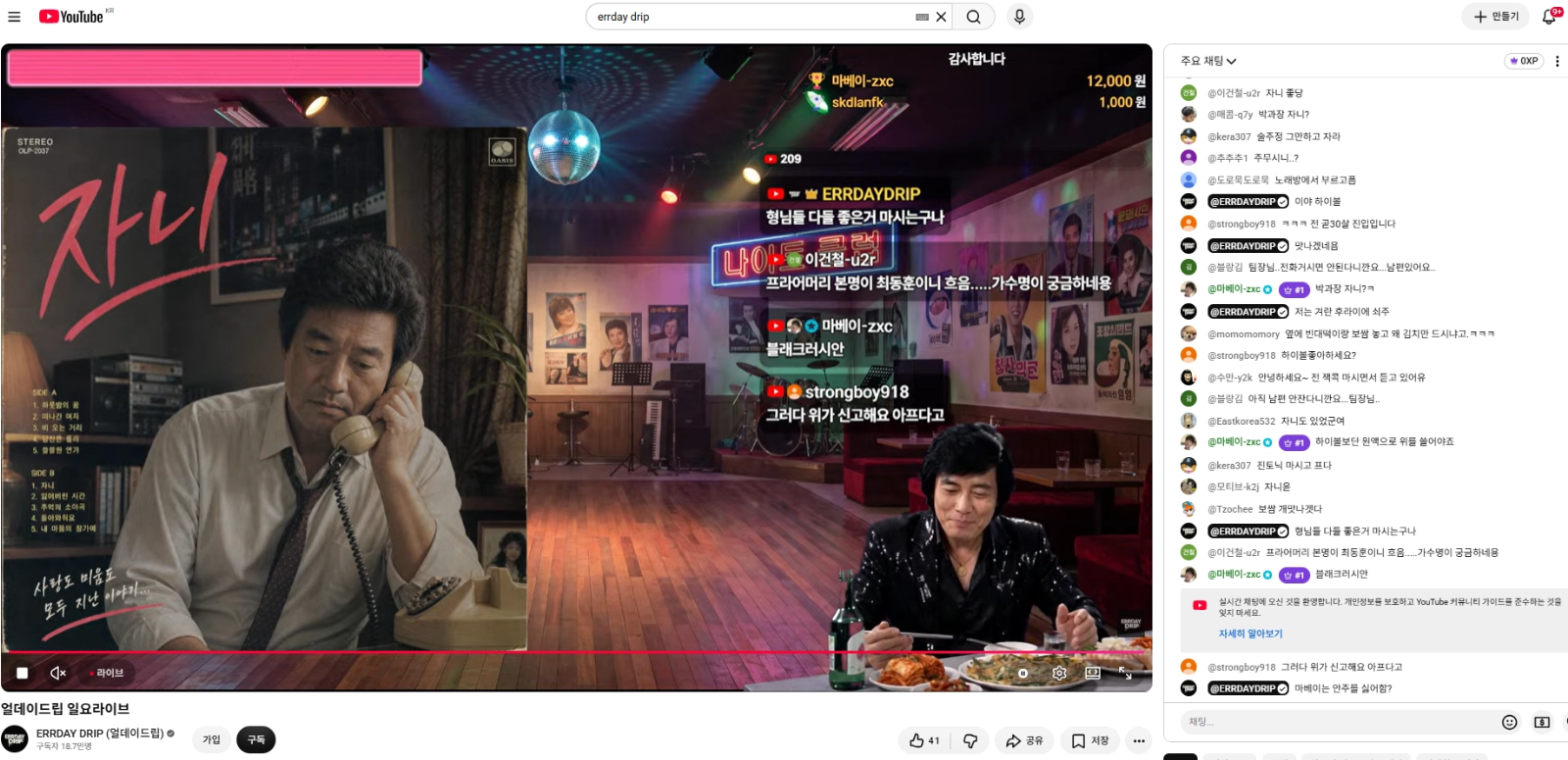Select chat message 그러다 위가 신고해요 아프다고
The height and width of the screenshot is (760, 1568).
tap(1342, 667)
